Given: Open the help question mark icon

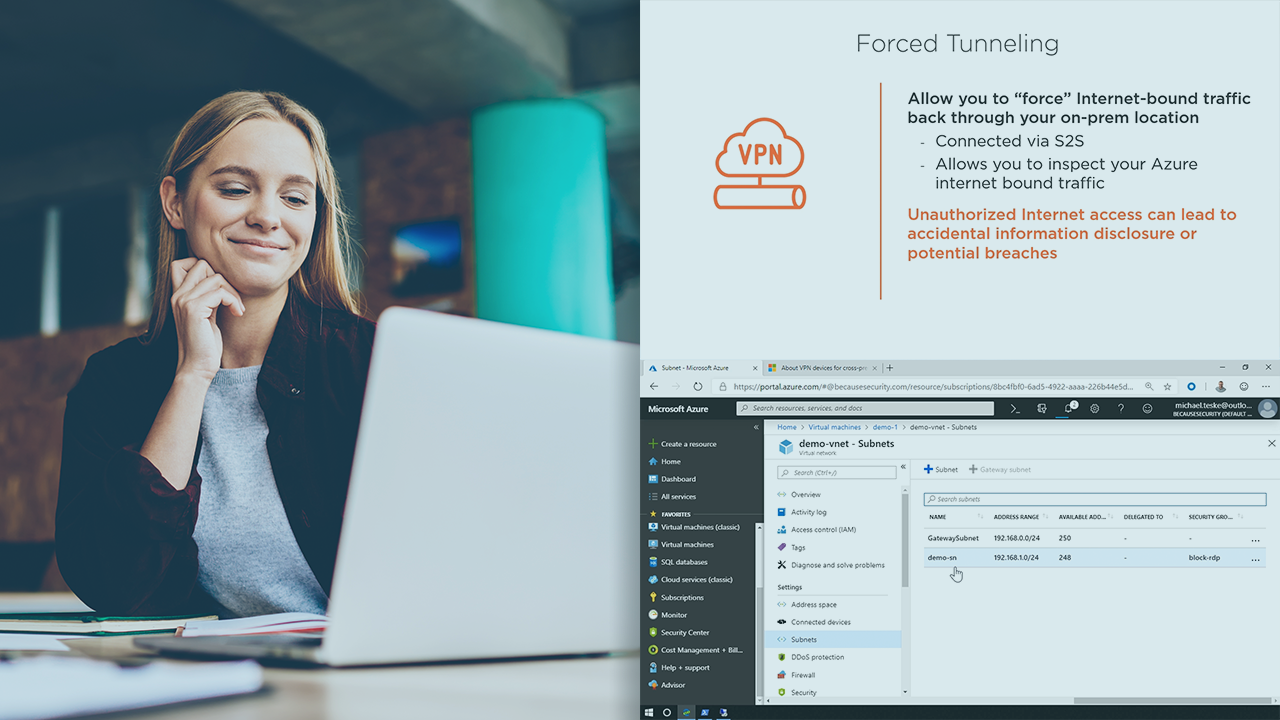Looking at the screenshot, I should (x=1121, y=408).
